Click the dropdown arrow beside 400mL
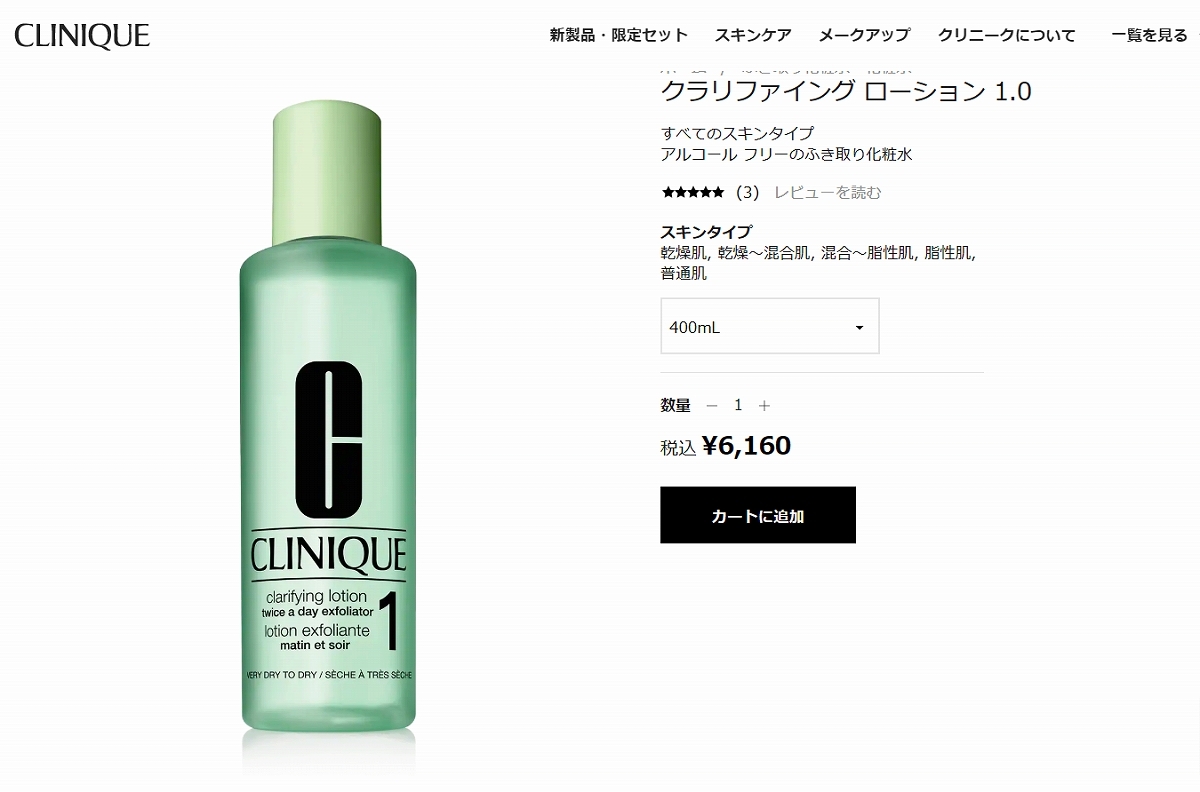This screenshot has height=792, width=1200. click(858, 327)
